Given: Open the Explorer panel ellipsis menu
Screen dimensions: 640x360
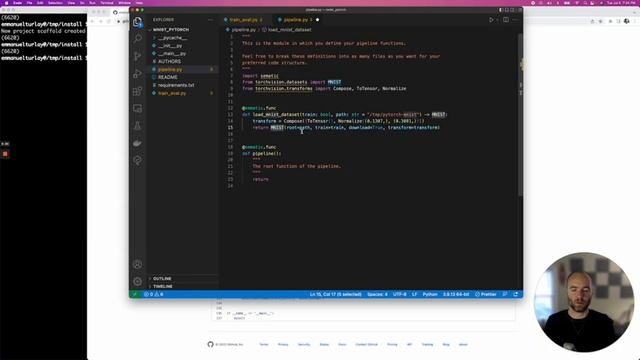Looking at the screenshot, I should [210, 20].
